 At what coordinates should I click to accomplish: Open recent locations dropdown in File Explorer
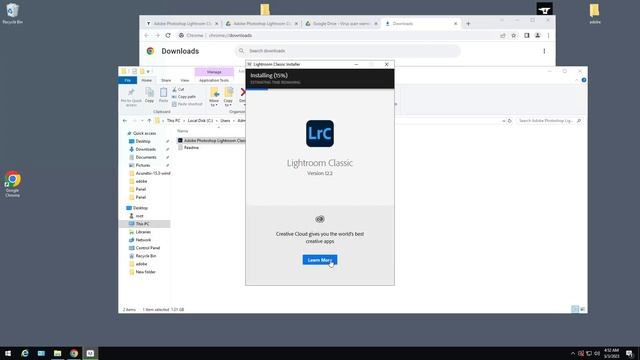142,121
